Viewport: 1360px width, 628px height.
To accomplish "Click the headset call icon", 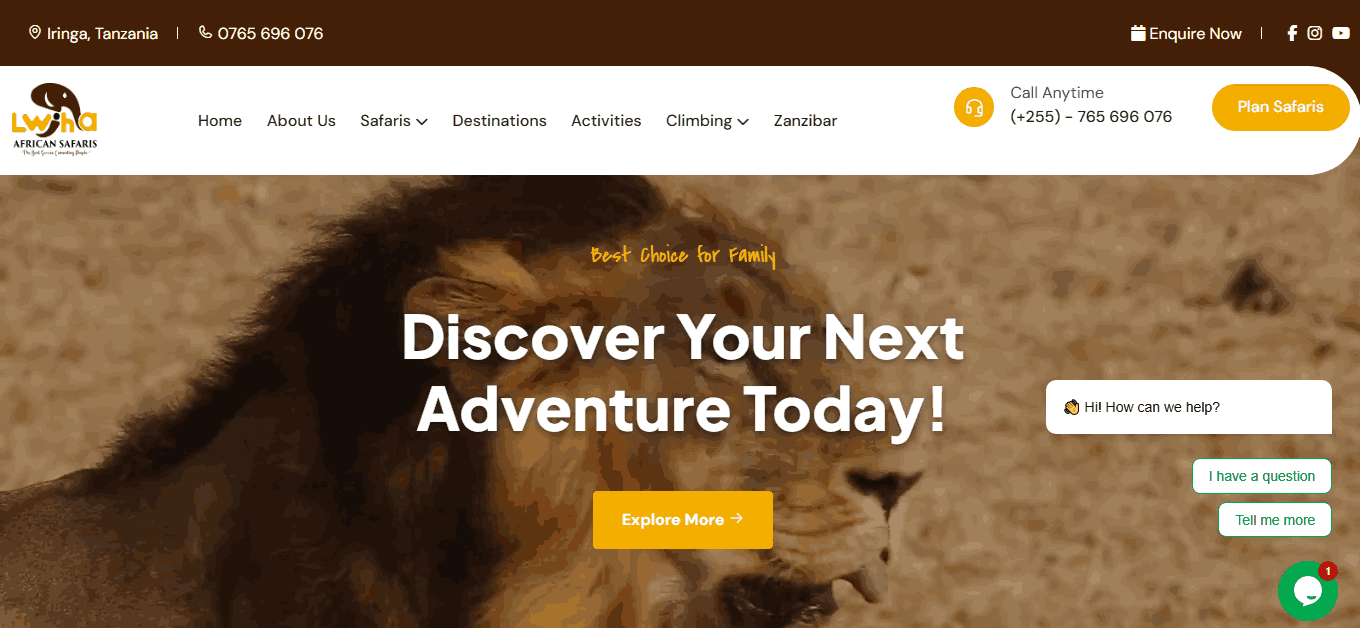I will (974, 107).
